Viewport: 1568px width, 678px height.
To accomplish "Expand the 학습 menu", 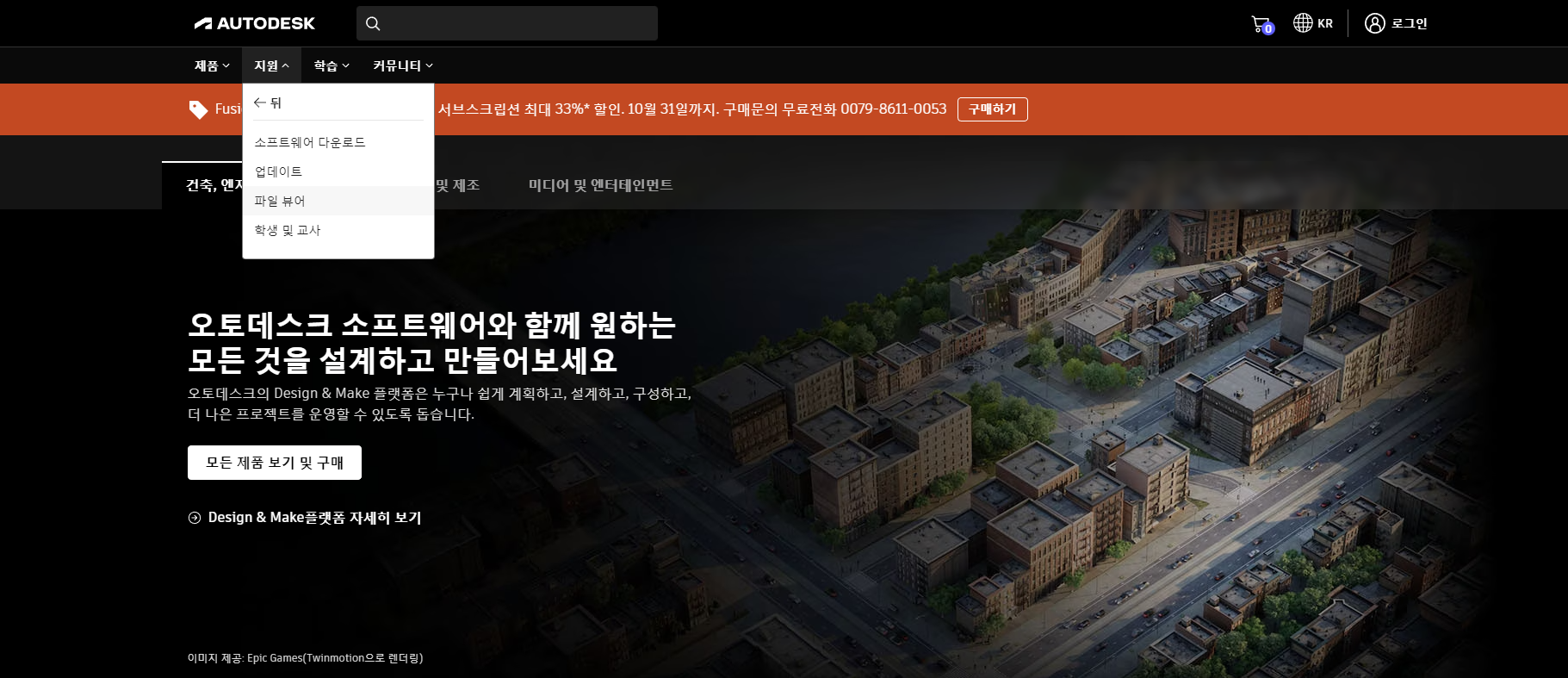I will (332, 65).
